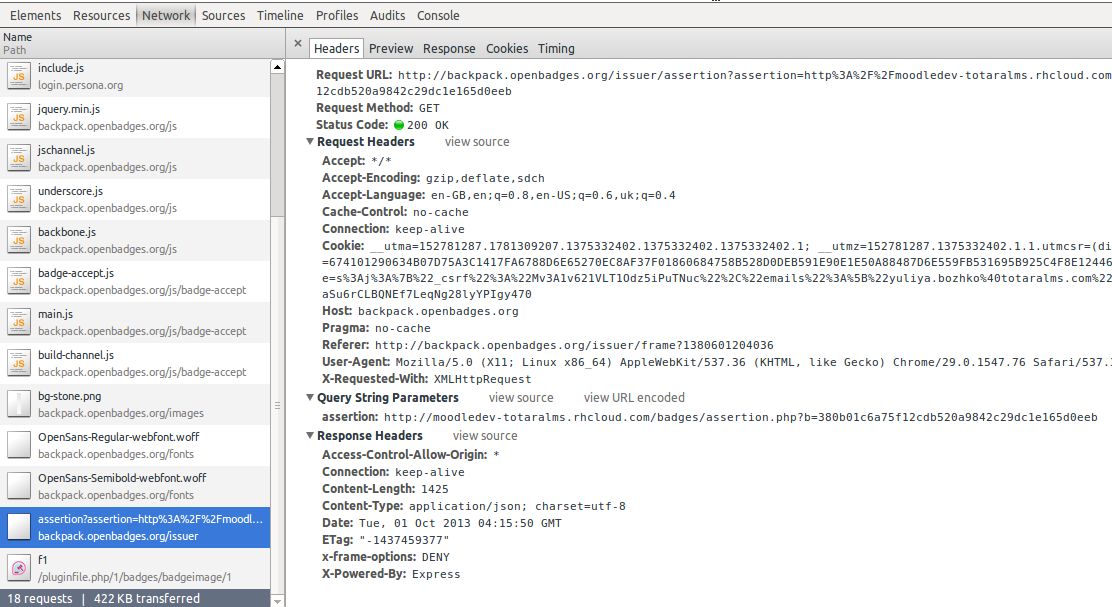Close the request details panel
1112x607 pixels.
[298, 44]
